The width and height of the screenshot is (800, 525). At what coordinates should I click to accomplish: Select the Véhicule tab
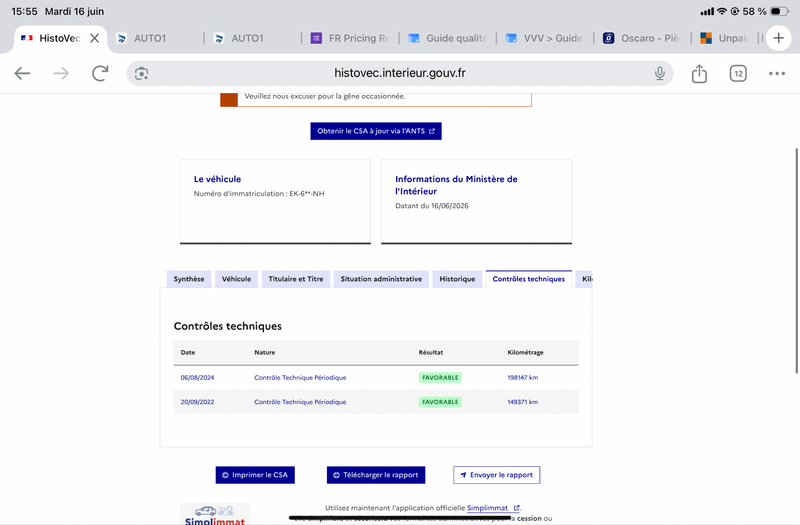pos(236,279)
